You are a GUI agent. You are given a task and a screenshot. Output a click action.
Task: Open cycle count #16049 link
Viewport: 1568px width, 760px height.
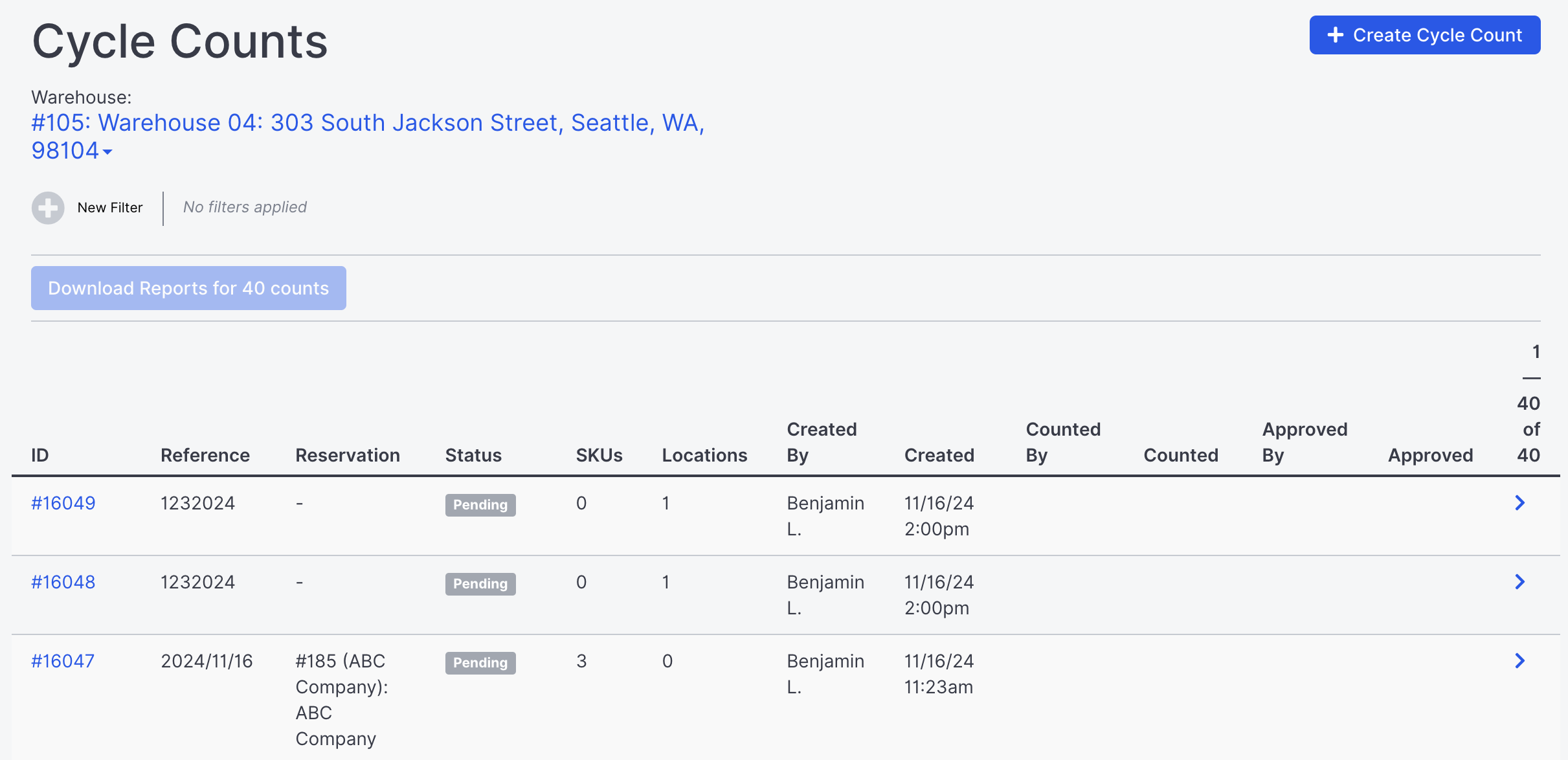tap(63, 503)
